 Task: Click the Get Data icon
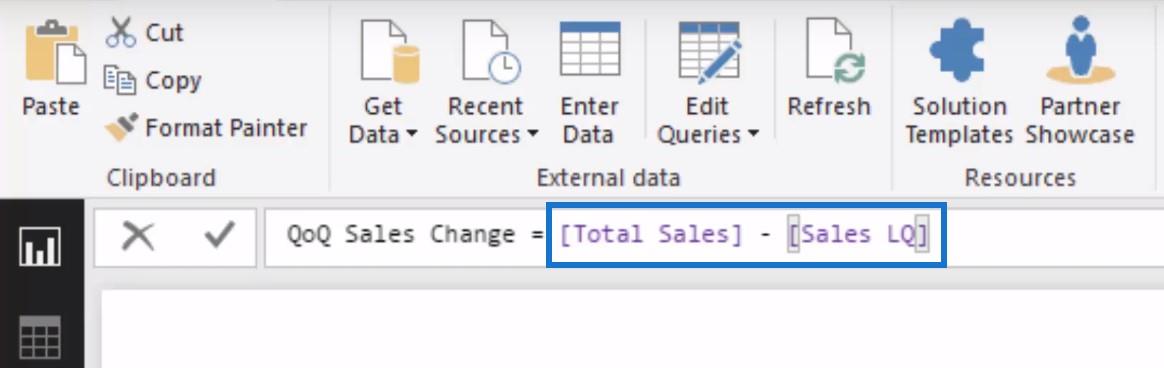click(x=390, y=51)
